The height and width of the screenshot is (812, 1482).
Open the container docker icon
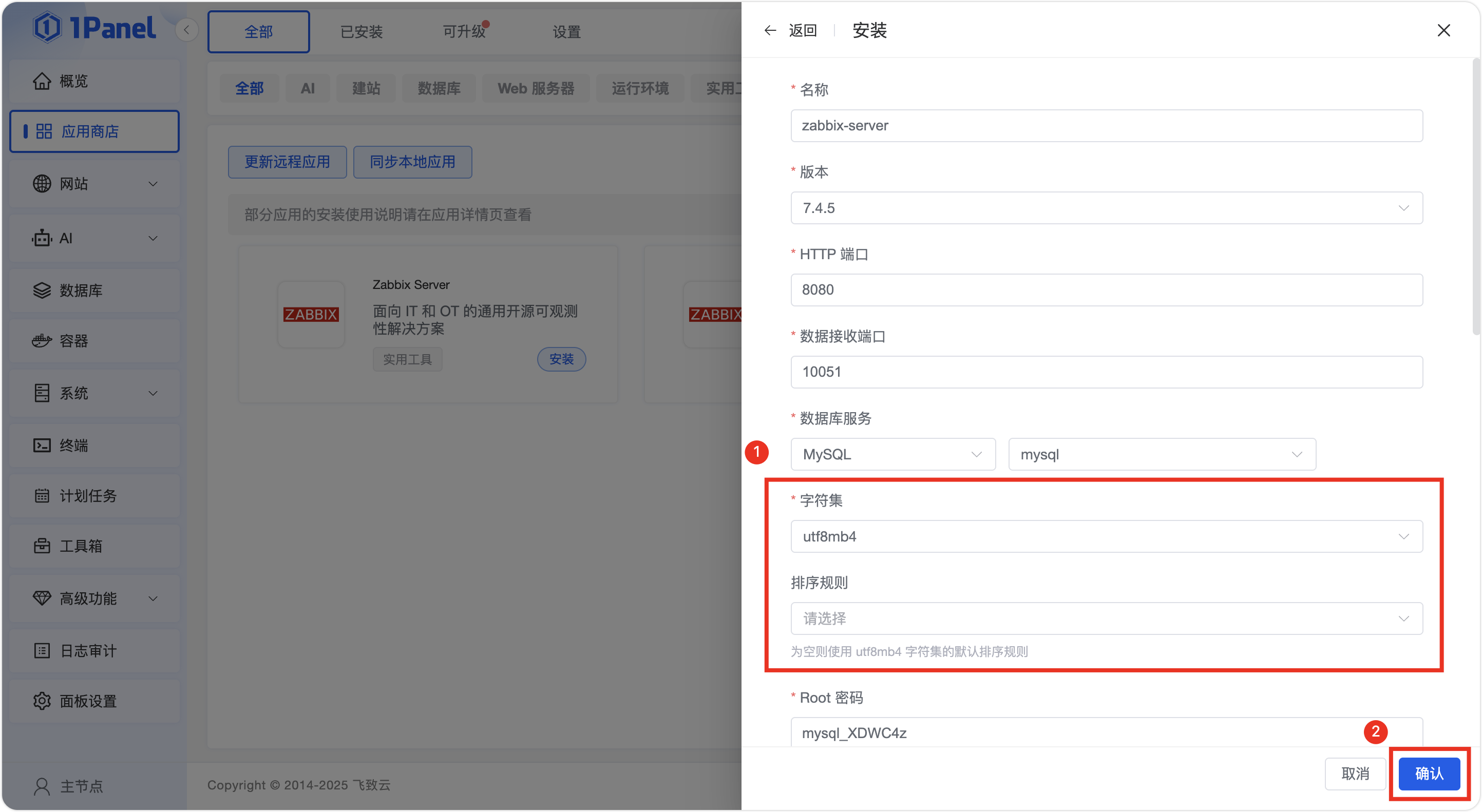(42, 341)
